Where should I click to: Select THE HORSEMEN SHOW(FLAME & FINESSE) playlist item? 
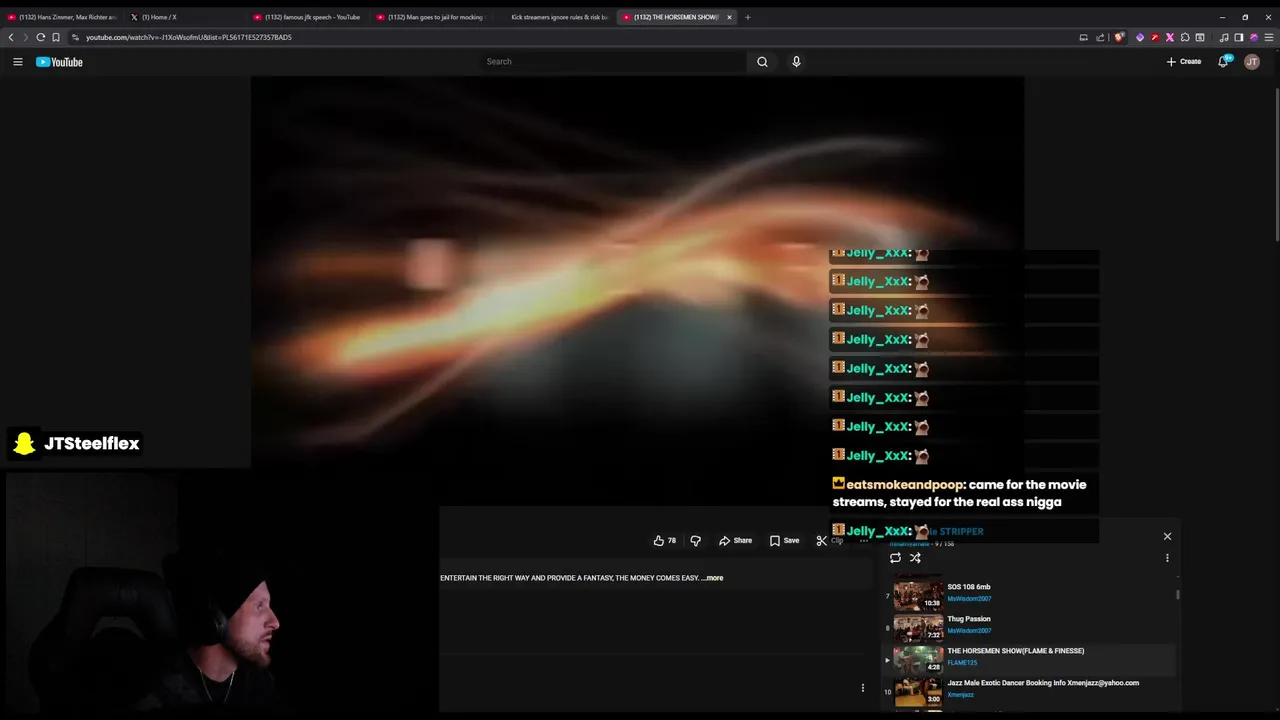1030,658
